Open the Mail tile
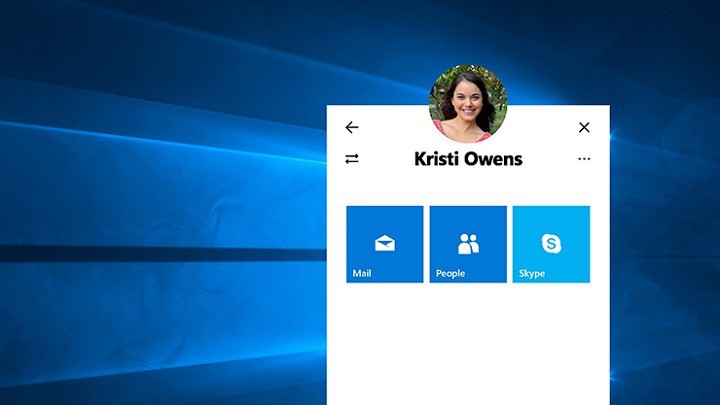 point(385,244)
